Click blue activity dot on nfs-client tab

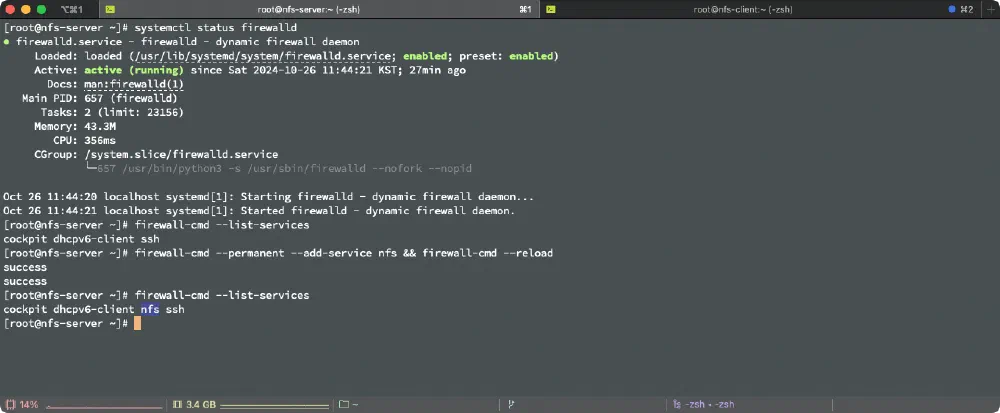952,9
